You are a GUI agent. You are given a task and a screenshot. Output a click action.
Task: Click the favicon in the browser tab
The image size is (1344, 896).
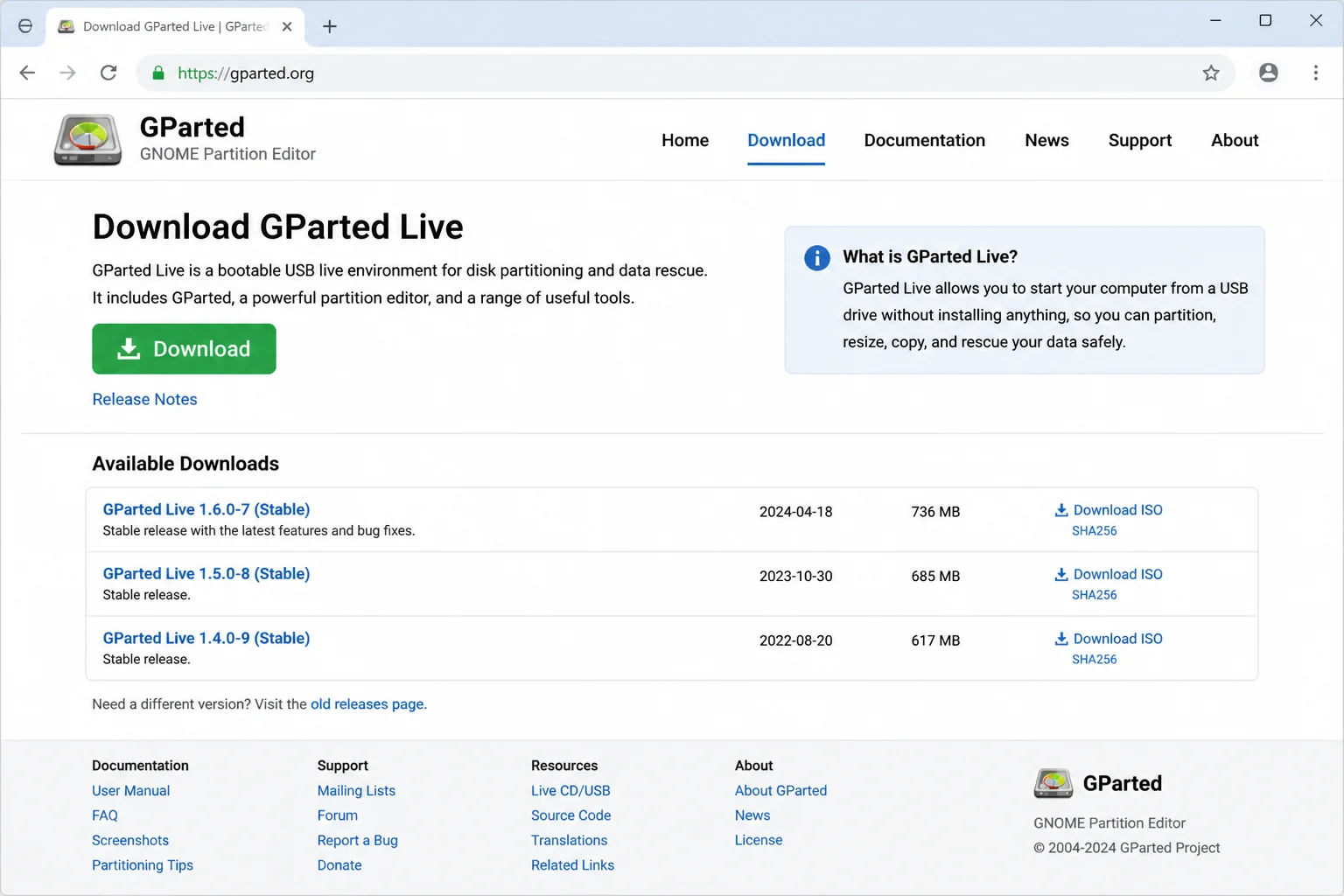(66, 26)
